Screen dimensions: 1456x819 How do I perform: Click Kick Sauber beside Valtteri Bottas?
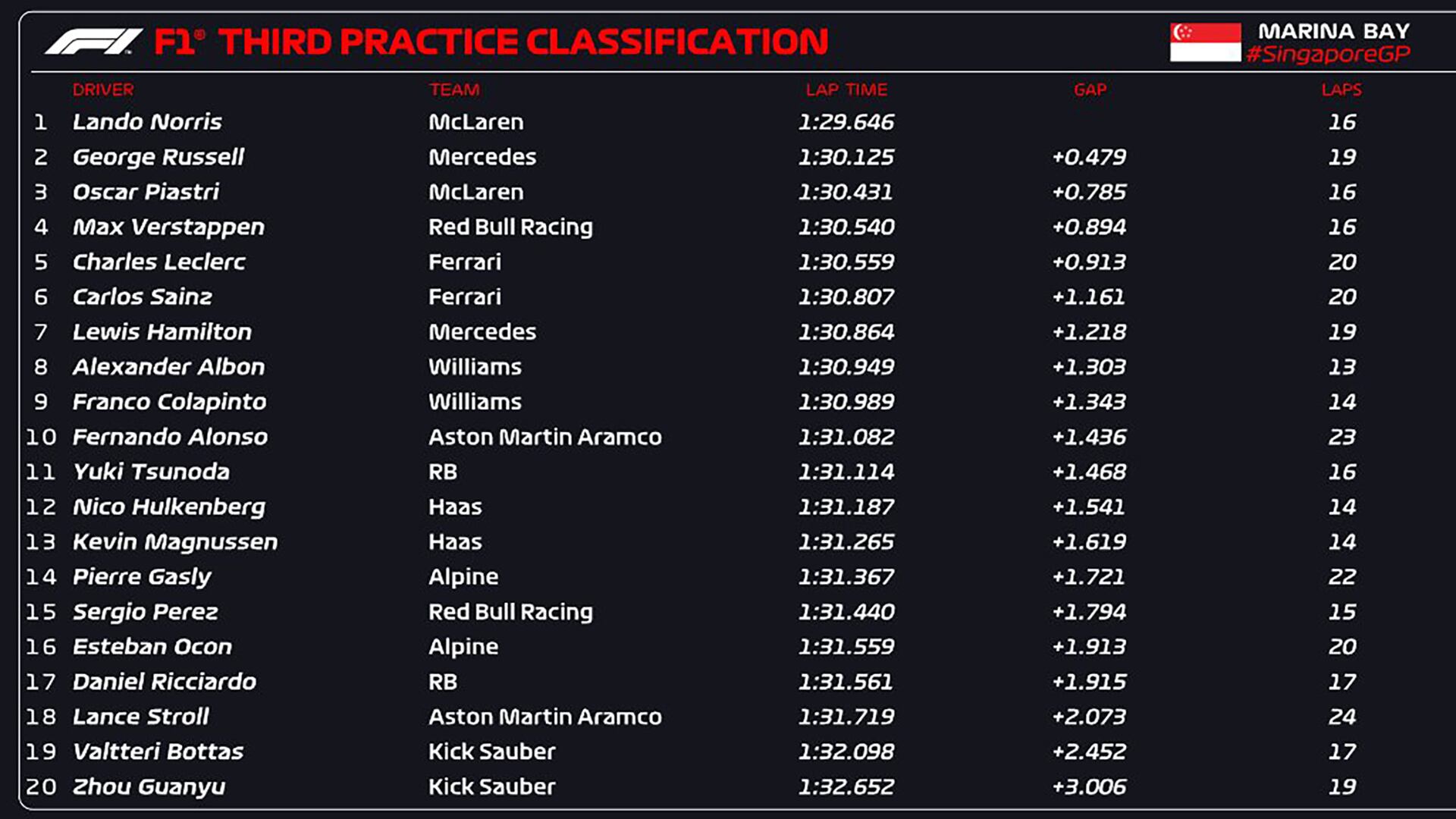click(491, 752)
